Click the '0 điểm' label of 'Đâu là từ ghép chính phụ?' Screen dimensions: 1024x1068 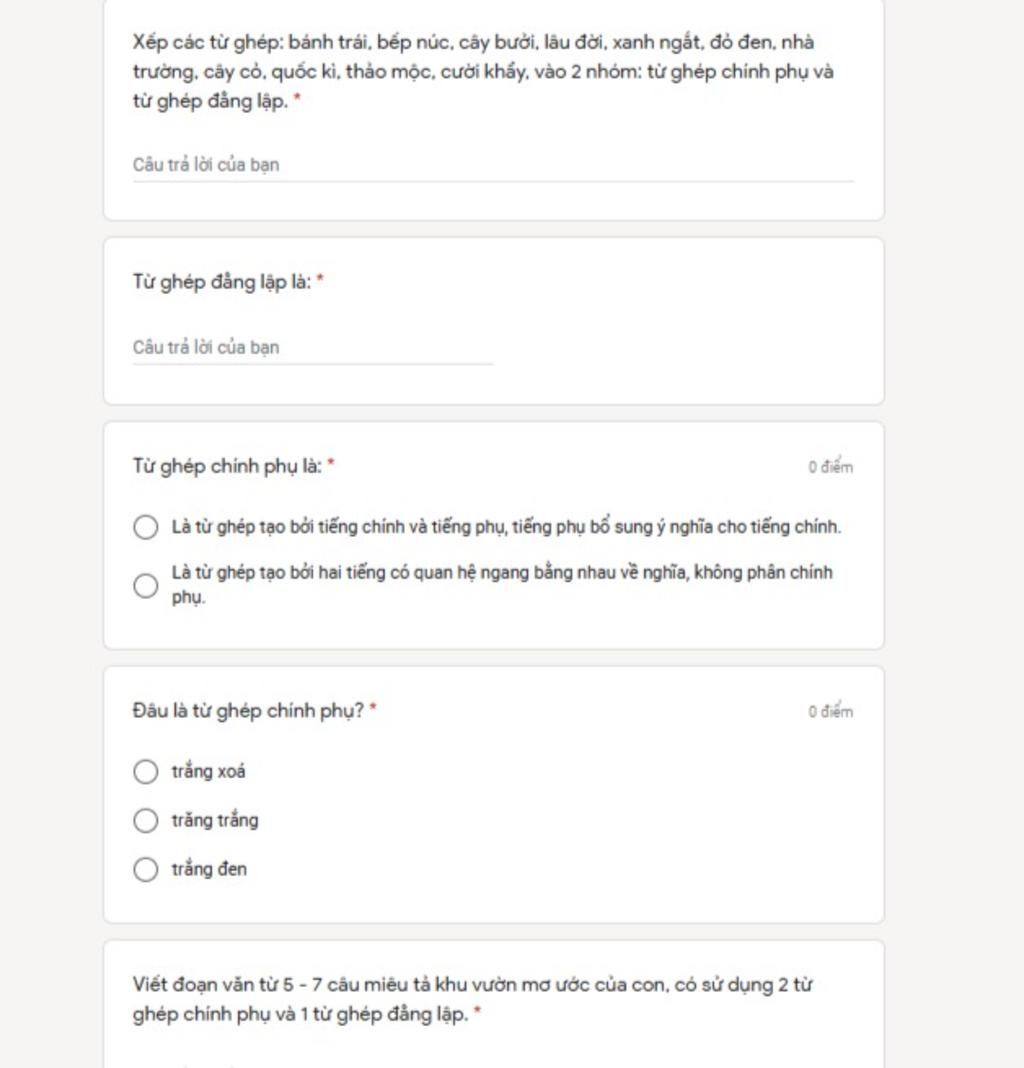(831, 712)
